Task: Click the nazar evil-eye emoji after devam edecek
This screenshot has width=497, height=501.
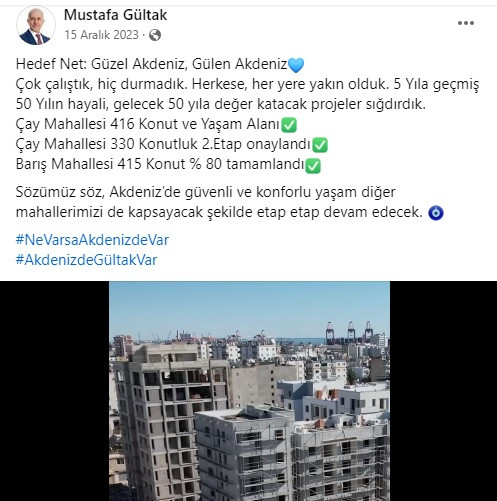Action: (x=436, y=213)
